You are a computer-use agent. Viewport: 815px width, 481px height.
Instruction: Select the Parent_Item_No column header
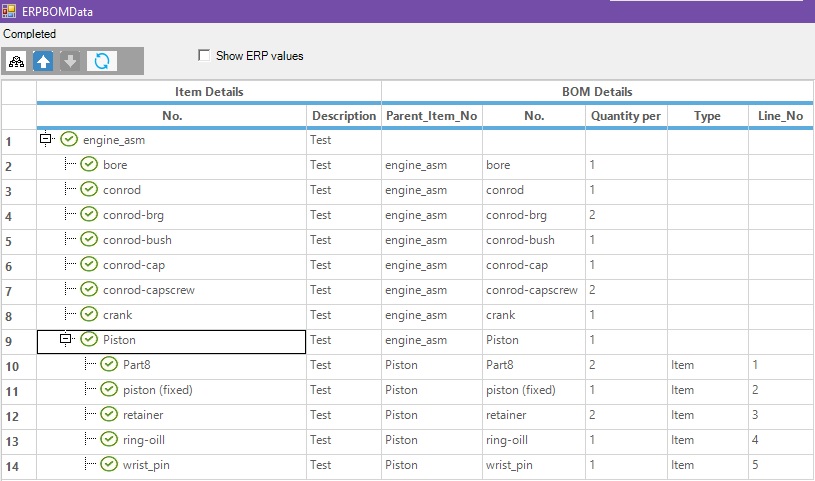431,116
